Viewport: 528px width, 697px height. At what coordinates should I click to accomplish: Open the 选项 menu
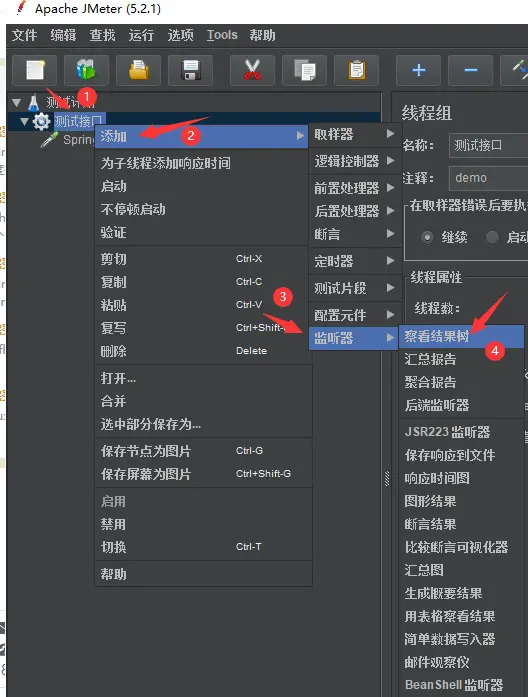(180, 35)
